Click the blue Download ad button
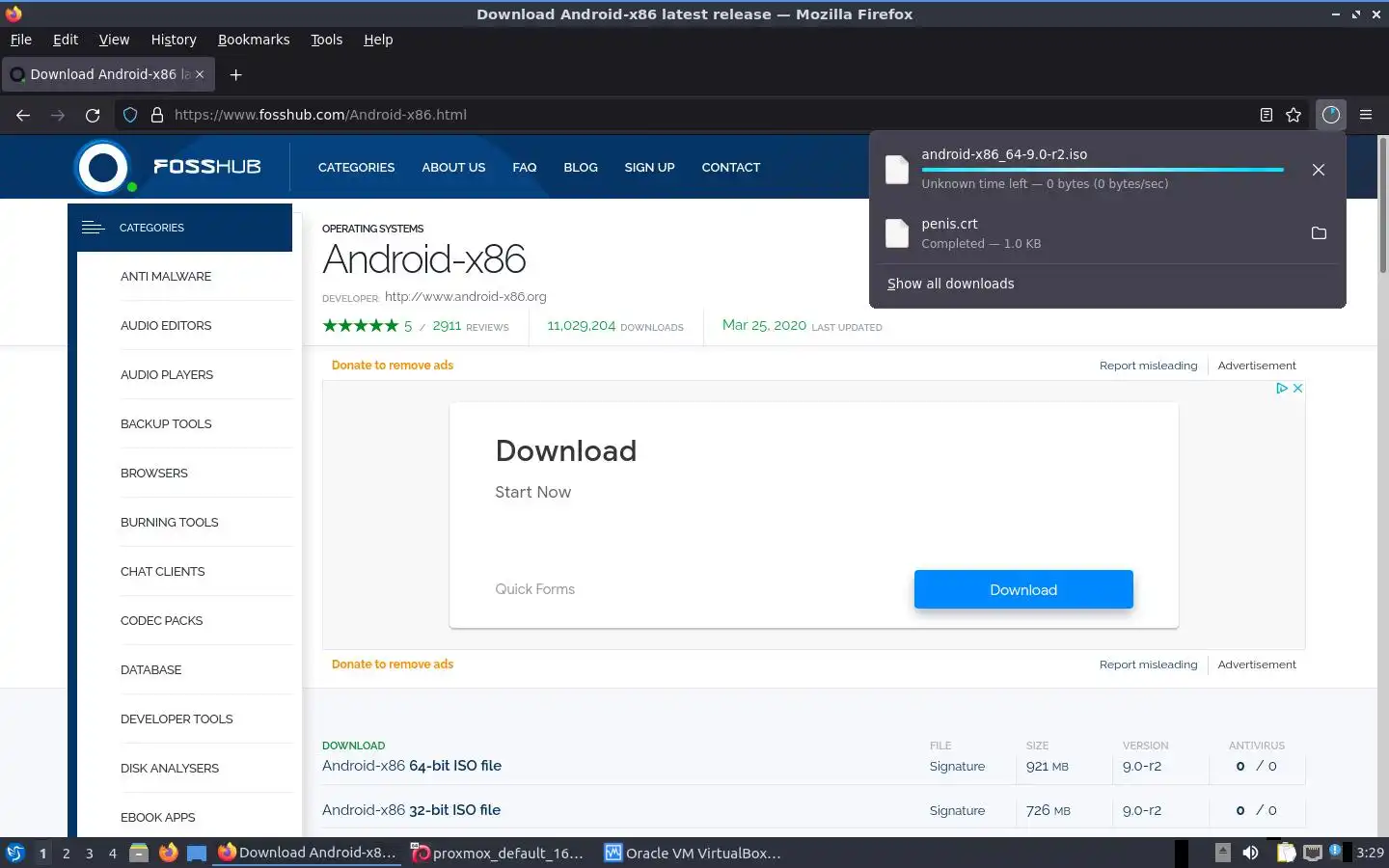Image resolution: width=1389 pixels, height=868 pixels. point(1023,589)
